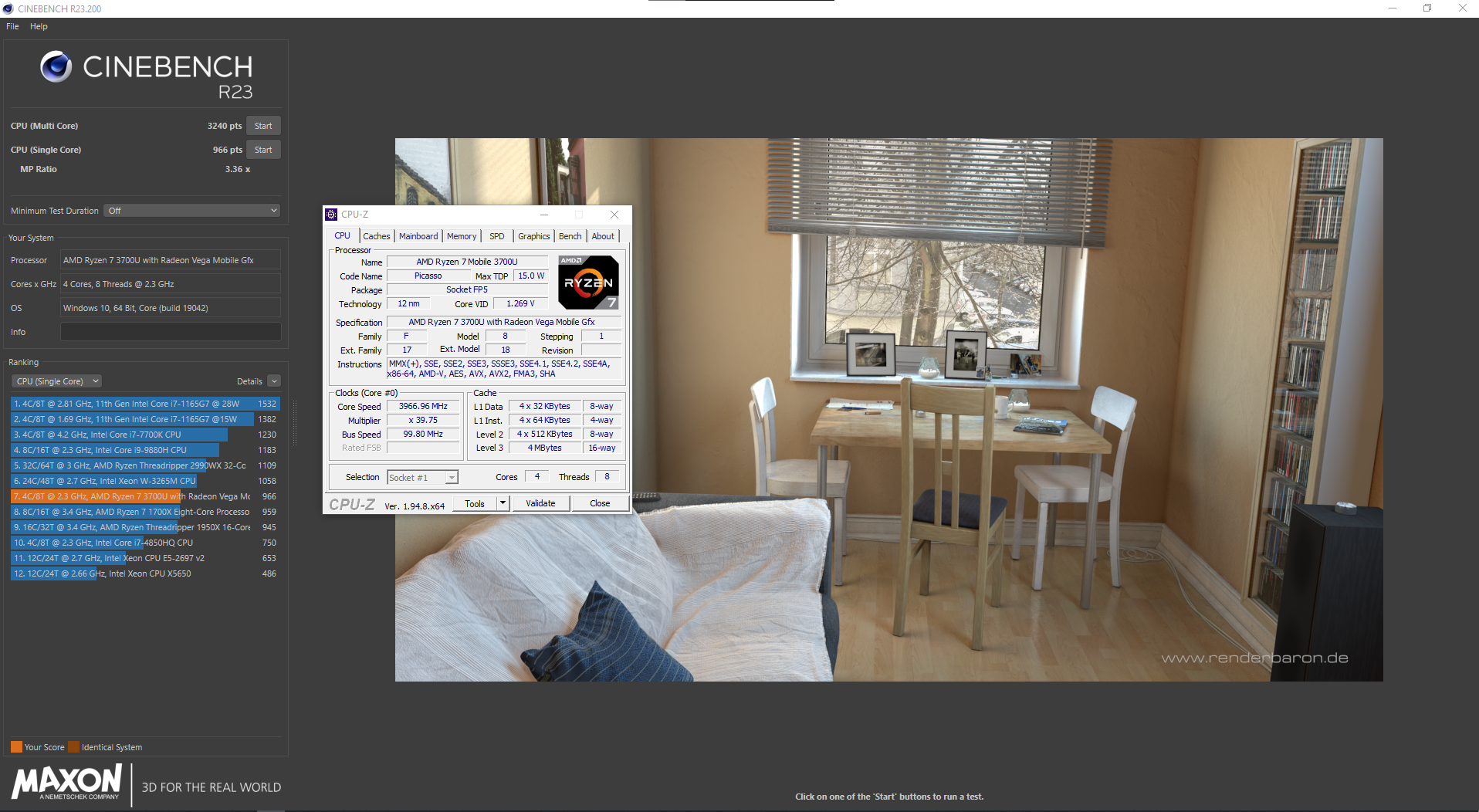The image size is (1479, 812).
Task: Click the Cinebench title bar app icon
Action: tap(8, 8)
